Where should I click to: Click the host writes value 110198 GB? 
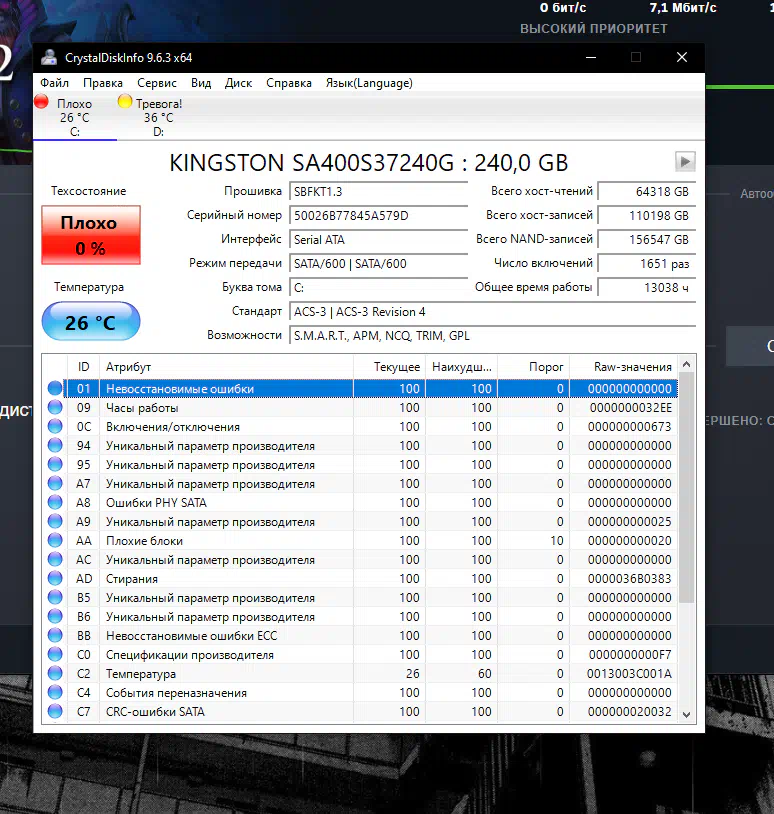646,215
